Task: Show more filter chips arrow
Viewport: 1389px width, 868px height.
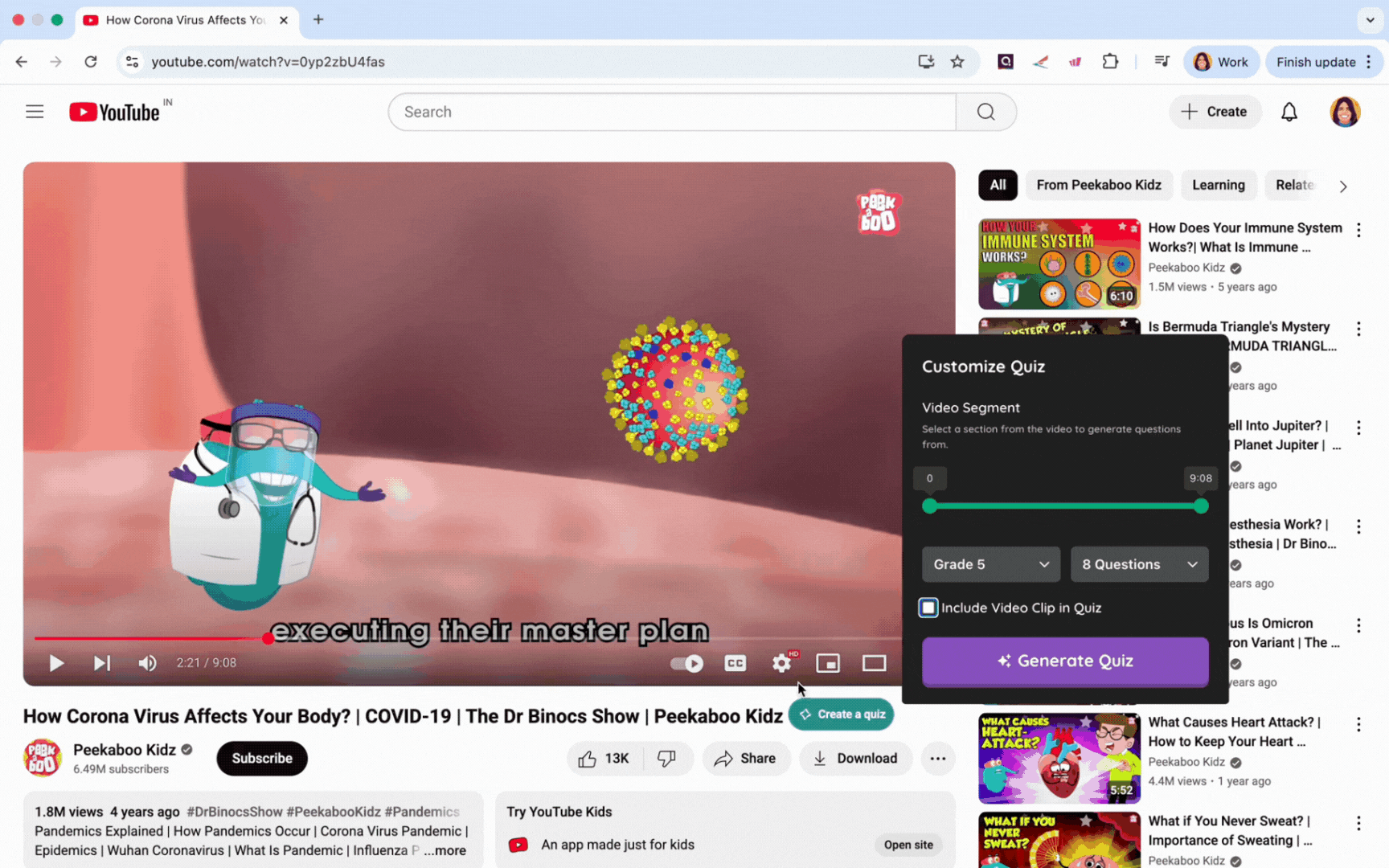Action: (1343, 186)
